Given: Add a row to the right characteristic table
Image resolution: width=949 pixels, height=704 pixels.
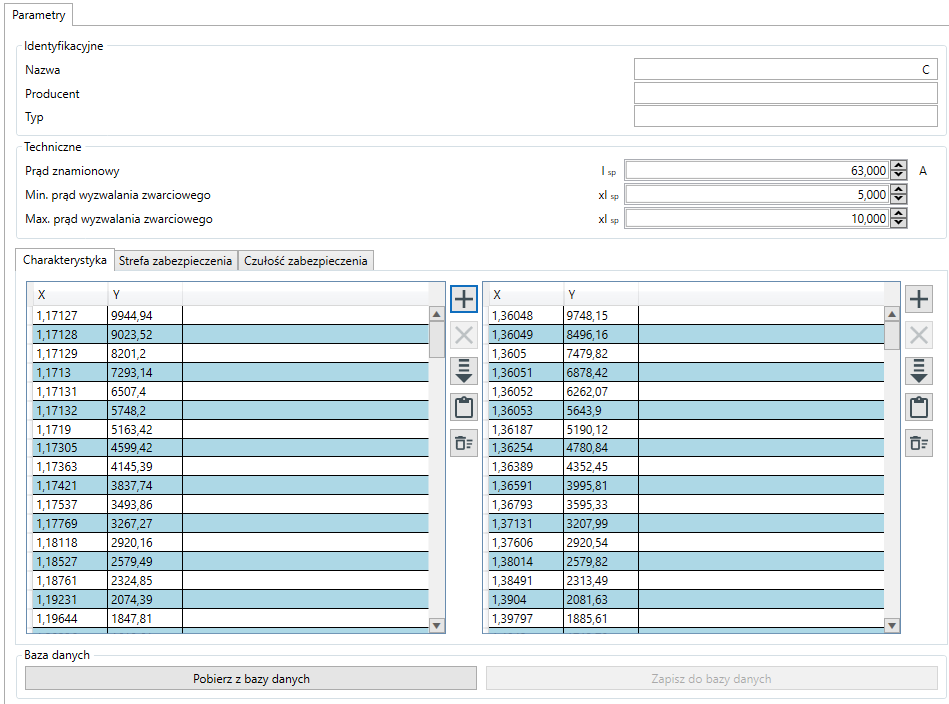Looking at the screenshot, I should point(919,299).
